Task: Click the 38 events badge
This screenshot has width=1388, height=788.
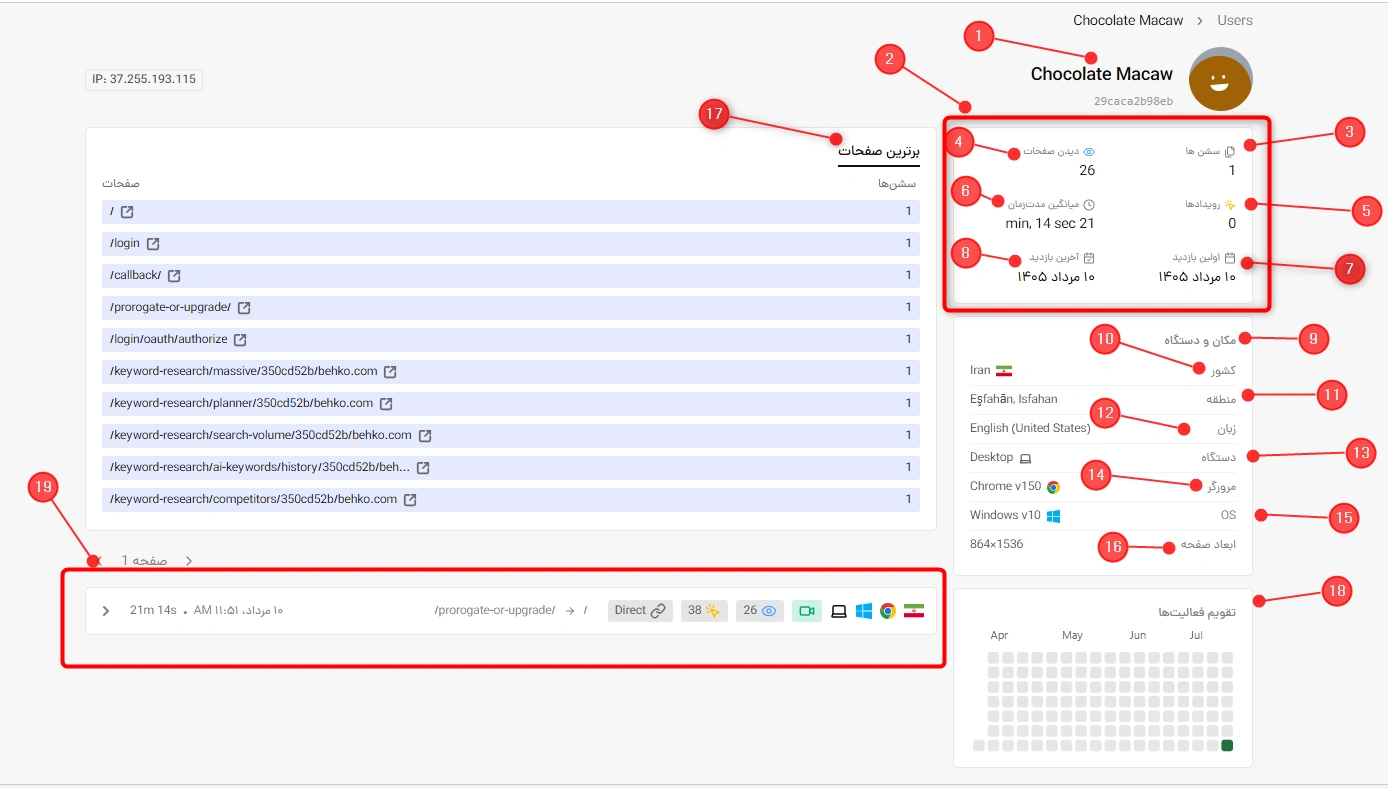Action: point(705,611)
